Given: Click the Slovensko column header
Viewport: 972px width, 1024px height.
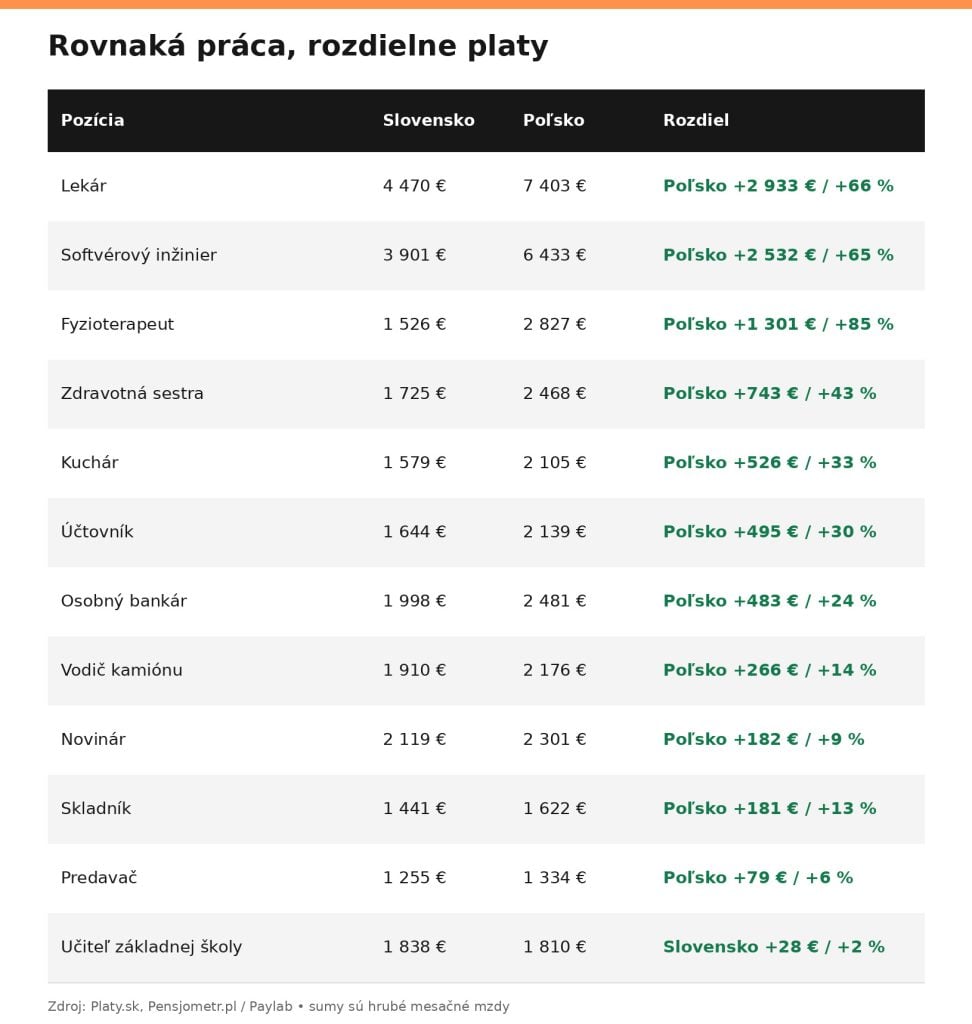Looking at the screenshot, I should click(x=429, y=120).
